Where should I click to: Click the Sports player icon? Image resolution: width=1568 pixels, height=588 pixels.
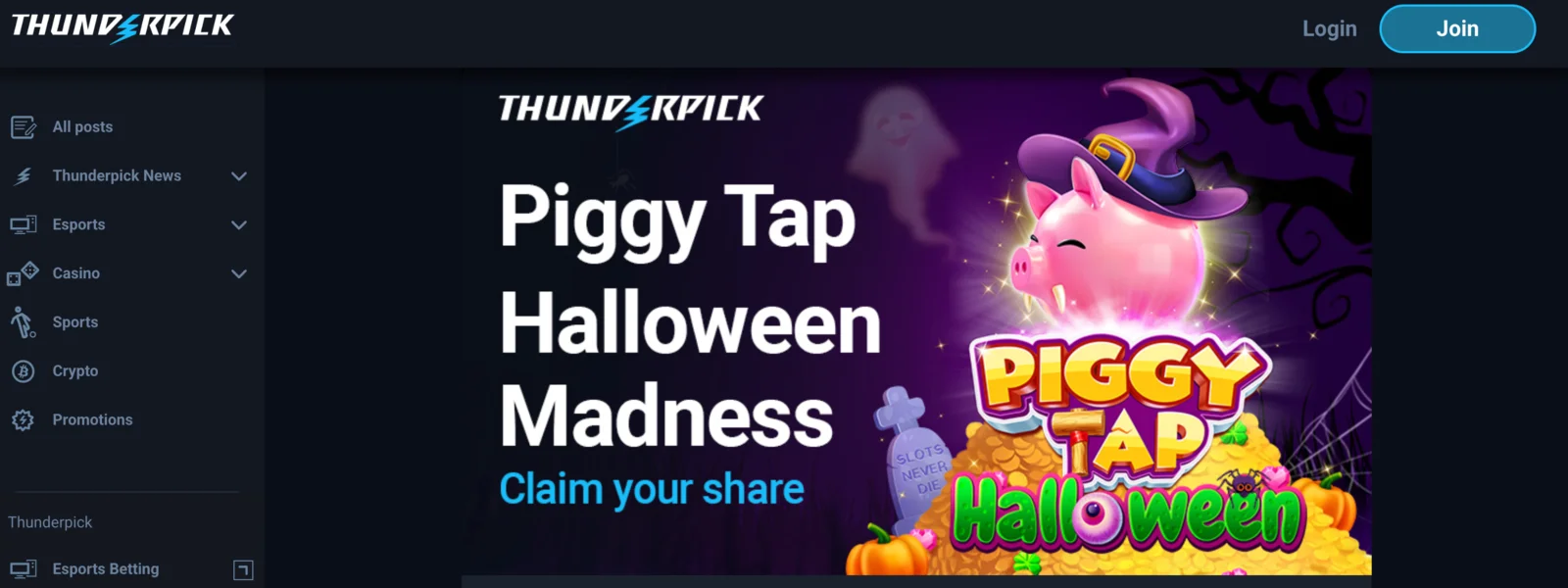(23, 322)
